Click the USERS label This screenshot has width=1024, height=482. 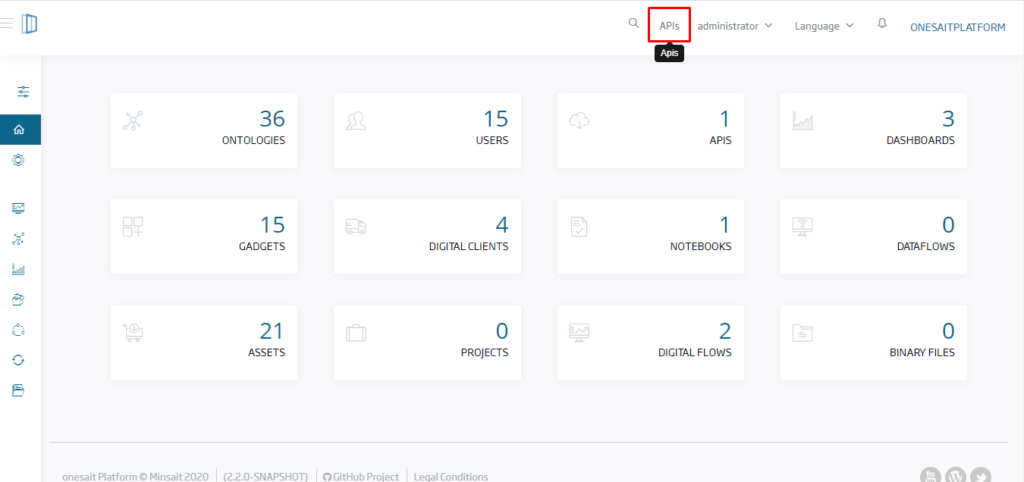tap(492, 140)
